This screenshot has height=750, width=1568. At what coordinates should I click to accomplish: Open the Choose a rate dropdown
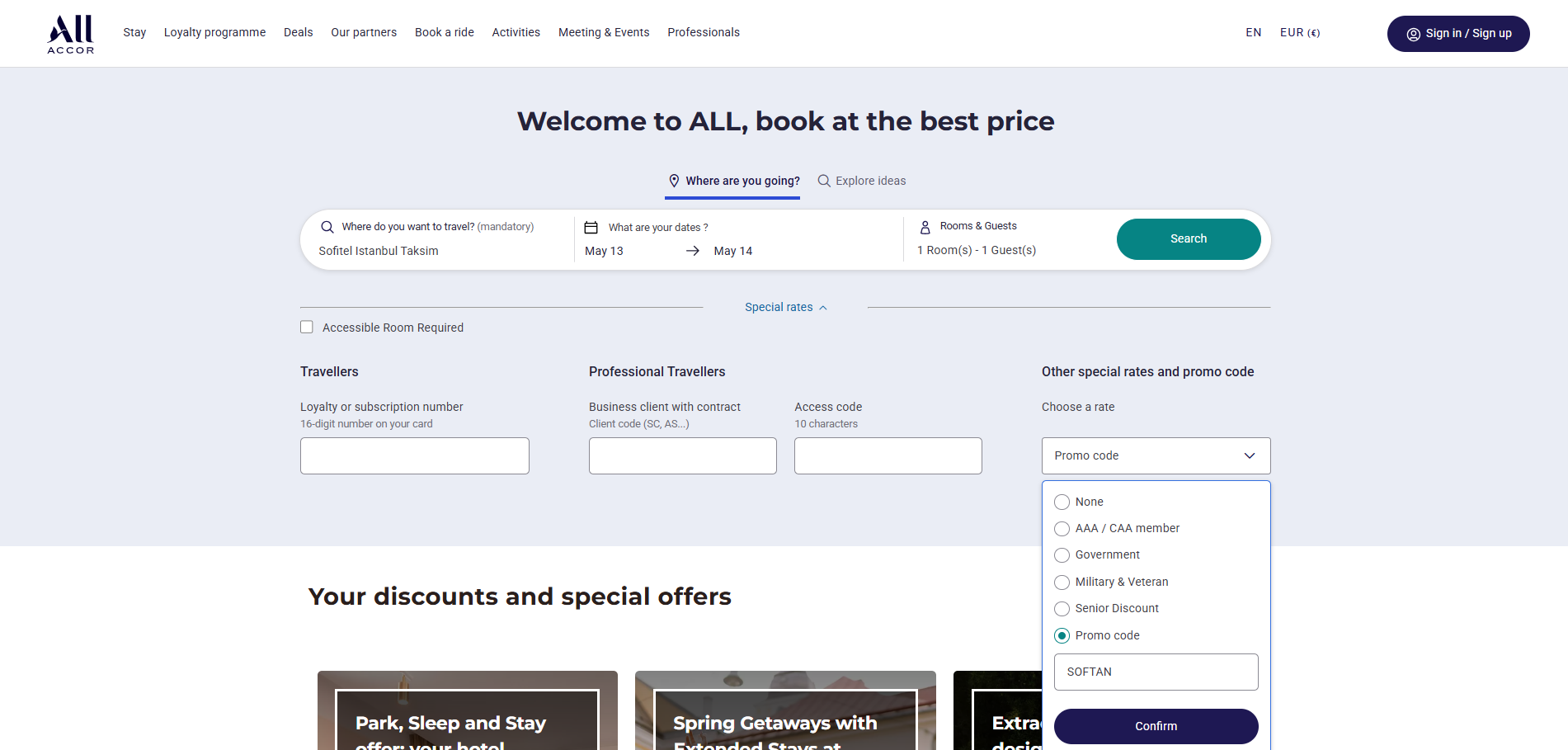pyautogui.click(x=1156, y=455)
